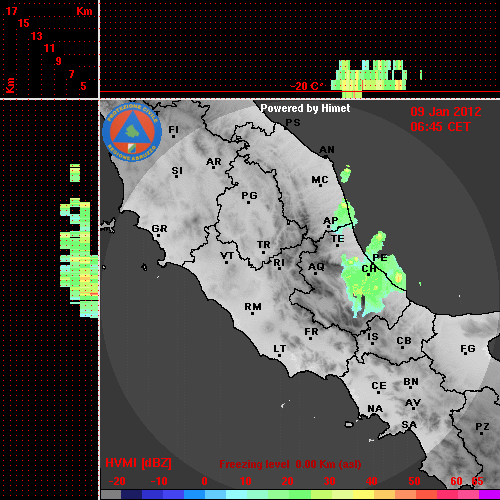This screenshot has width=500, height=500.
Task: Click the 09 Jan 2012 date label
Action: click(x=446, y=112)
